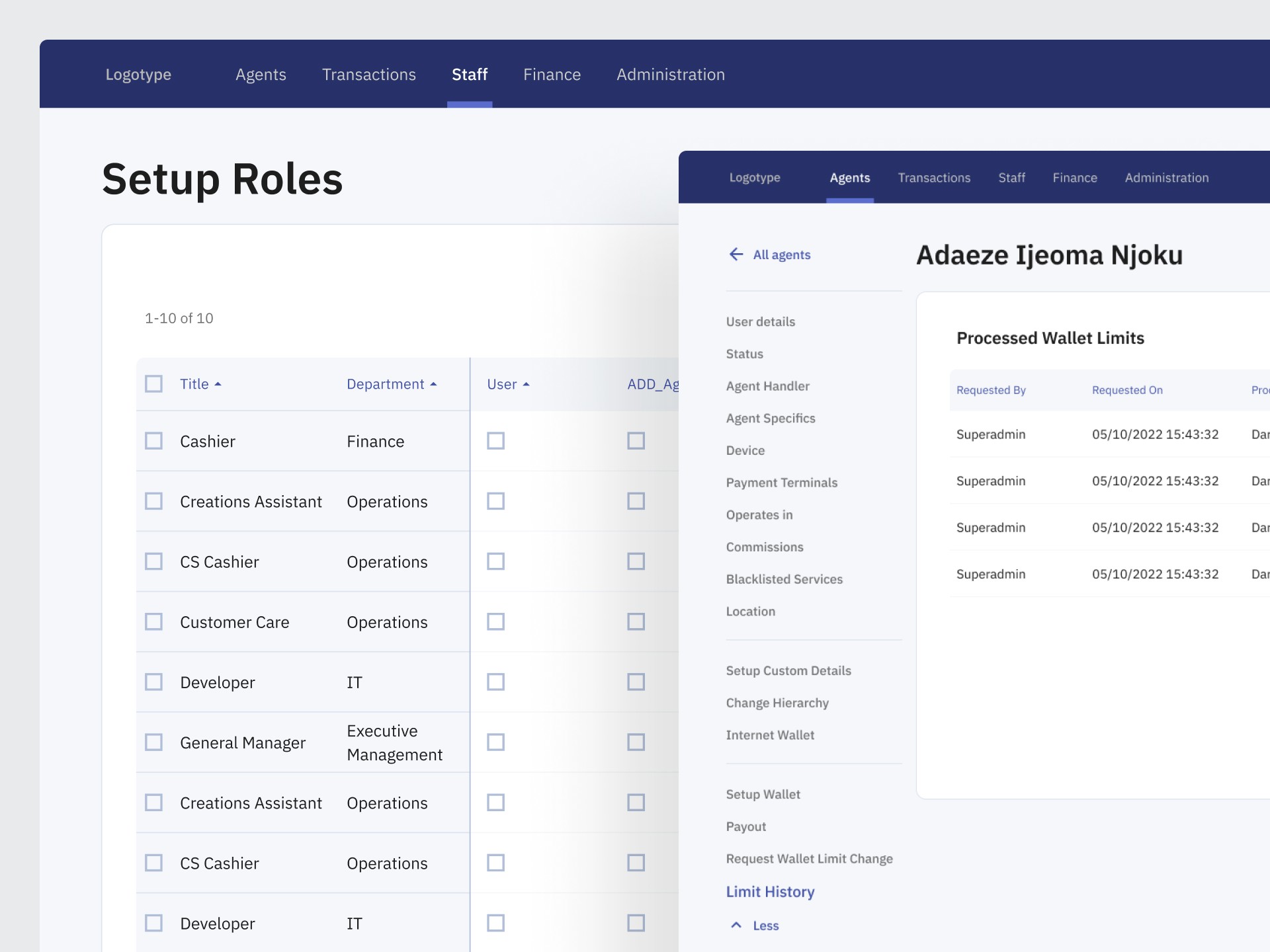
Task: Open Request Wallet Limit Change link
Action: (809, 859)
